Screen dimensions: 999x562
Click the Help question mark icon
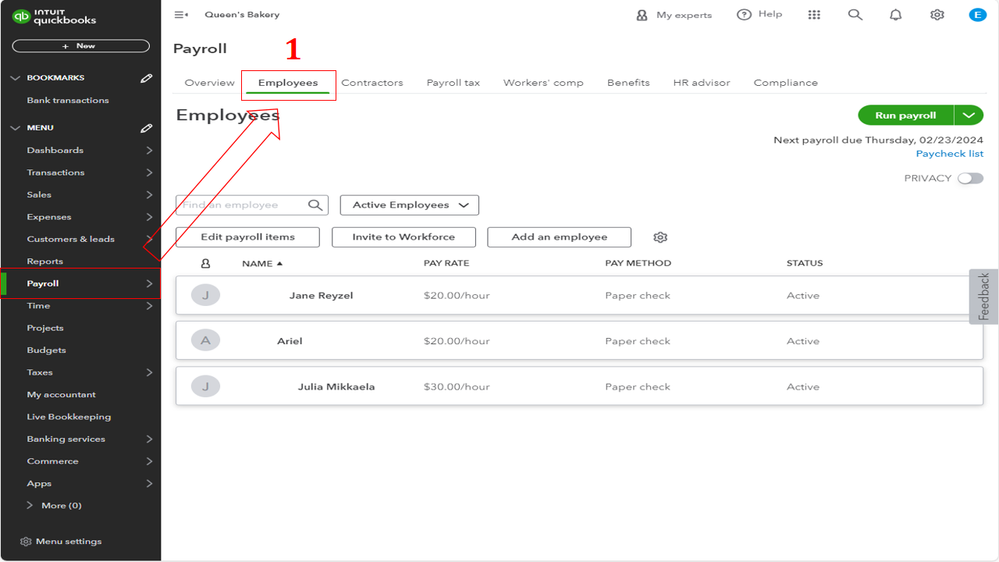tap(744, 15)
